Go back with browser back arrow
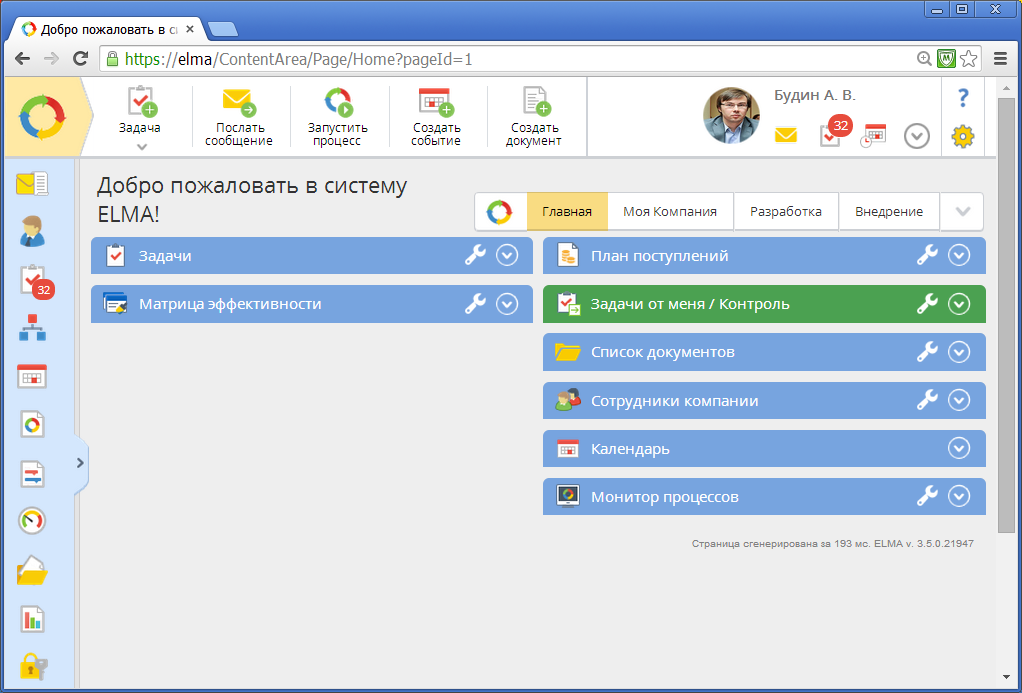 22,59
